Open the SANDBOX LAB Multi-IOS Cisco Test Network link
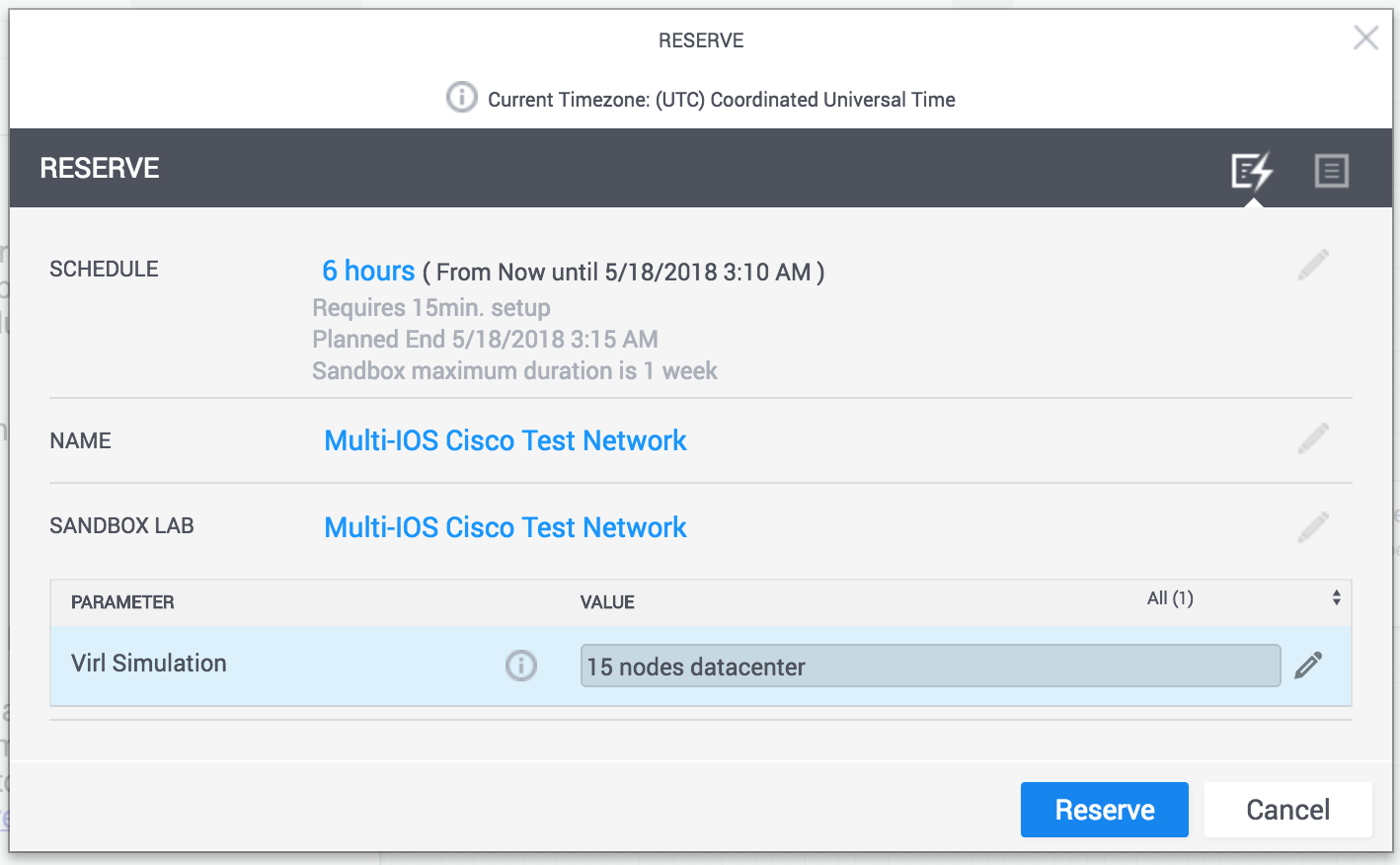Image resolution: width=1400 pixels, height=865 pixels. (506, 527)
